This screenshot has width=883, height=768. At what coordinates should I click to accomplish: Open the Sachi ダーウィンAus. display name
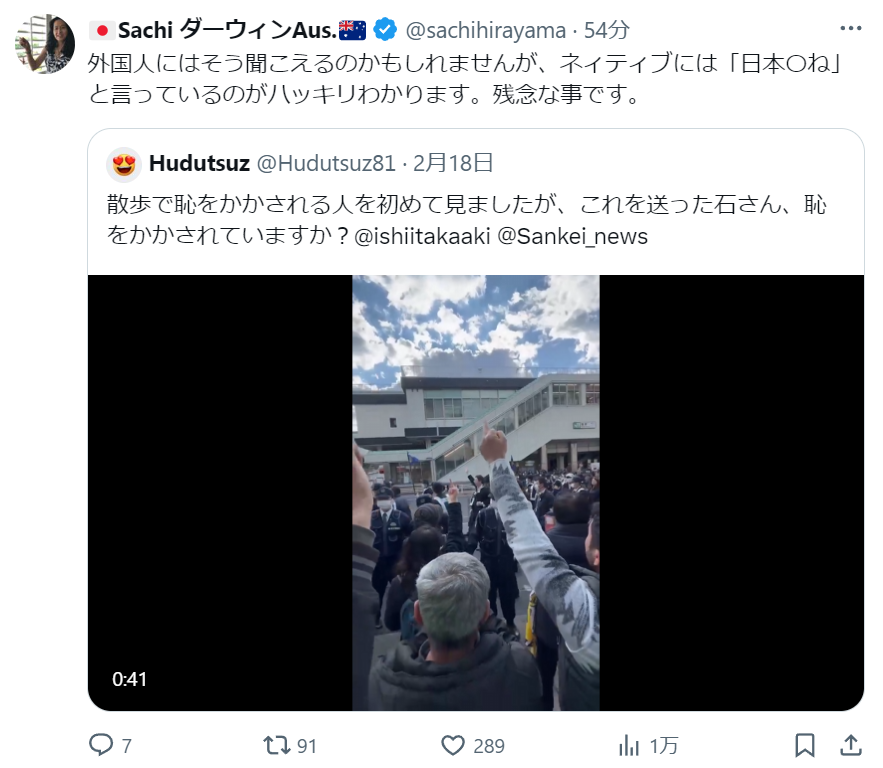(x=228, y=30)
